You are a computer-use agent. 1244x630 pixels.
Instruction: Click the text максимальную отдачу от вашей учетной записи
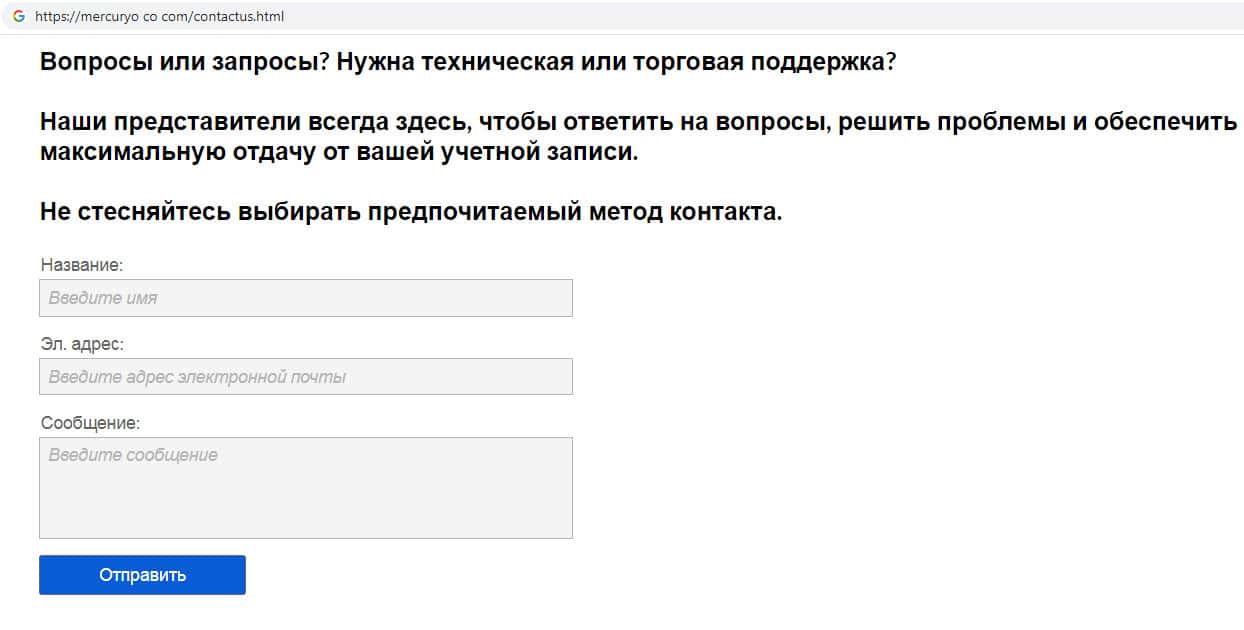pos(338,154)
